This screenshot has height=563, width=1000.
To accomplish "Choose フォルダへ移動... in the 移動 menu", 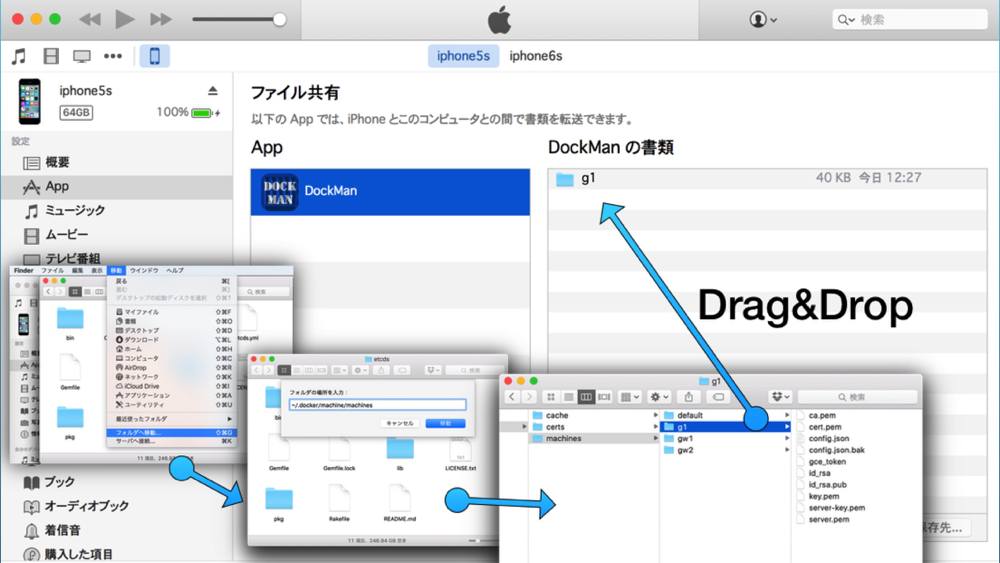I will pos(172,433).
